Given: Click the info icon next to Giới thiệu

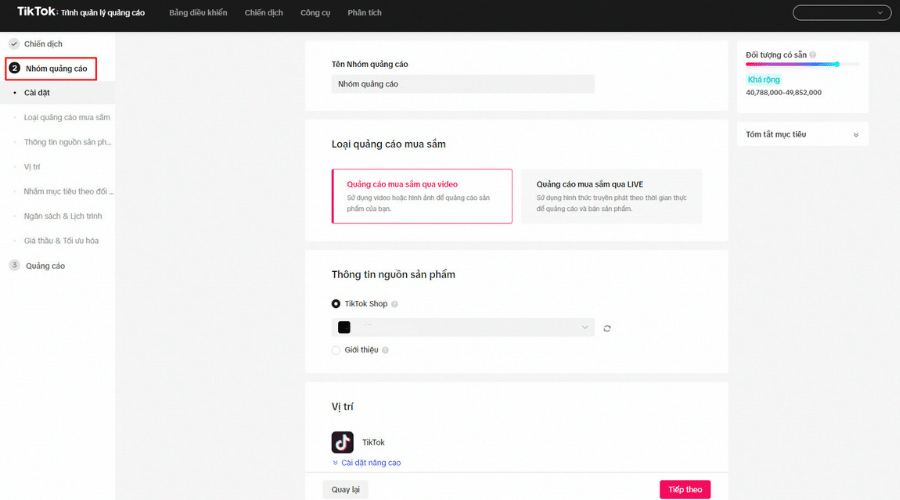Looking at the screenshot, I should pos(385,350).
